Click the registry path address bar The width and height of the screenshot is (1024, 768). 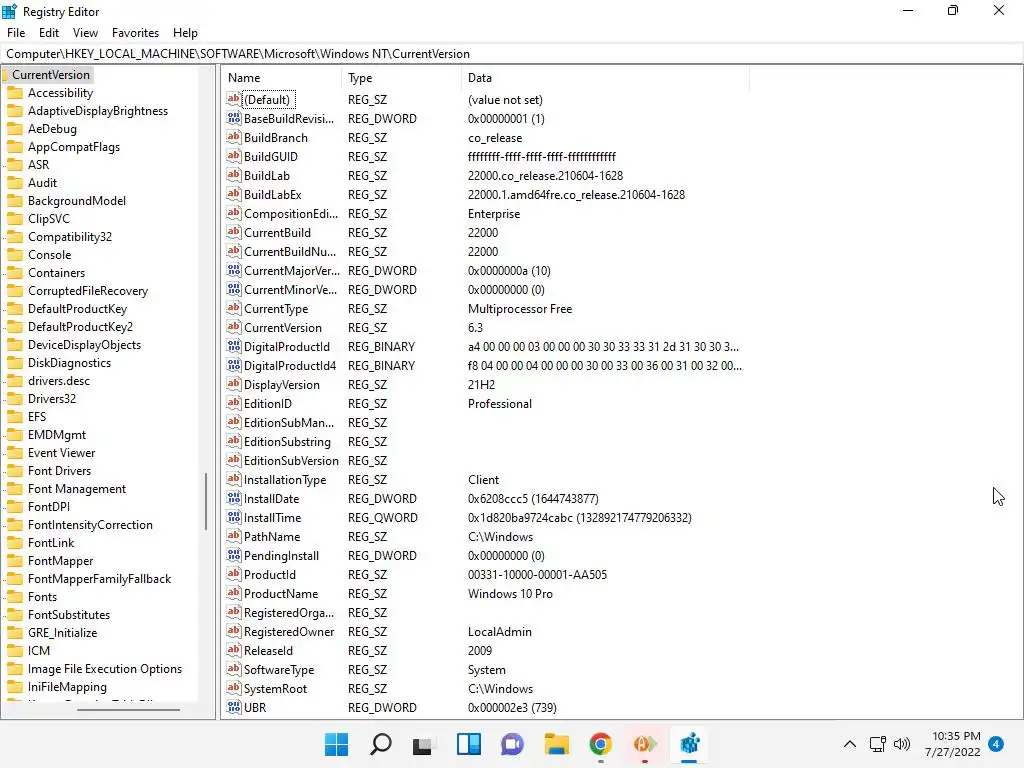click(x=512, y=54)
